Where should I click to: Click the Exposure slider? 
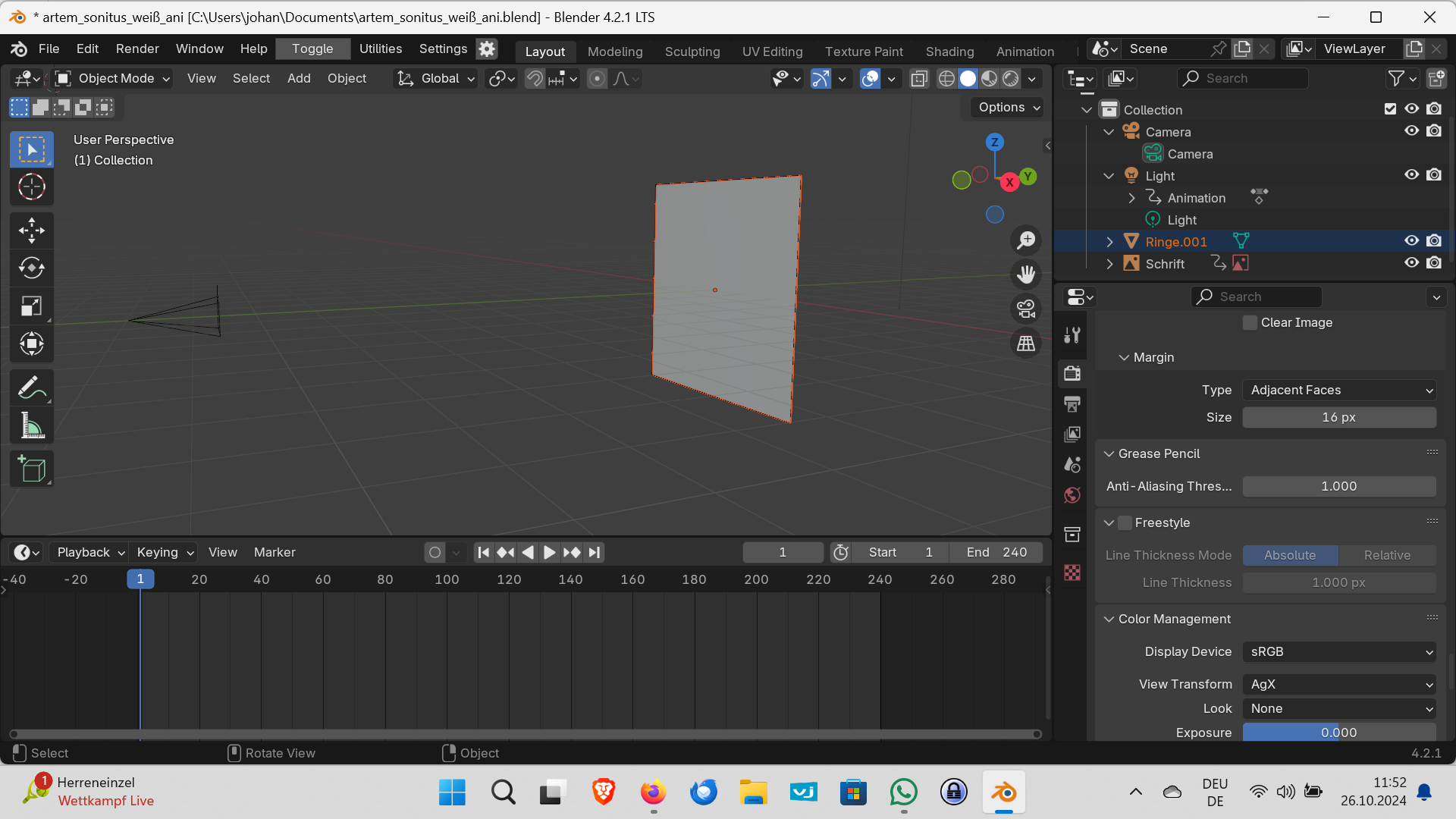[1339, 733]
